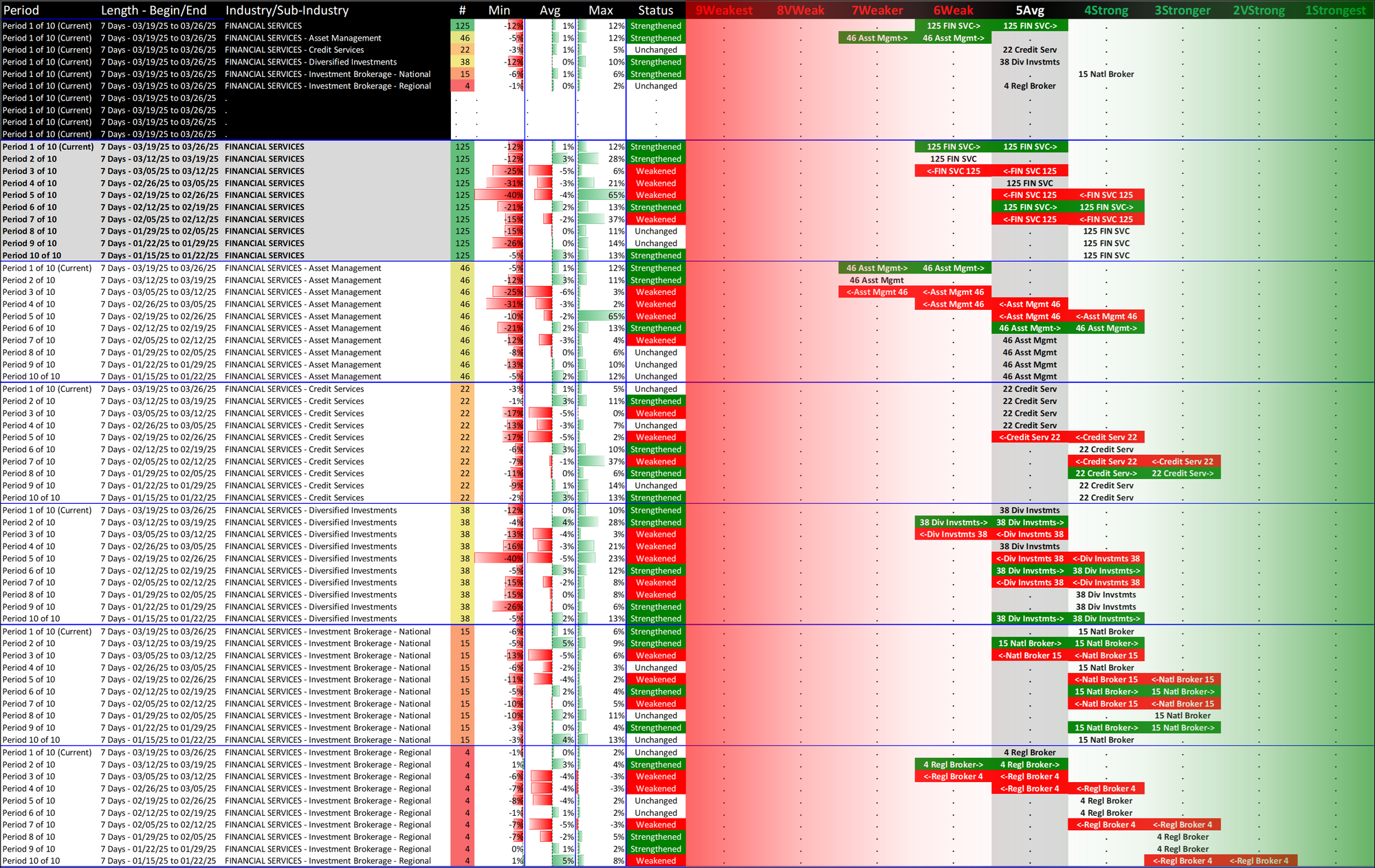The height and width of the screenshot is (868, 1375).
Task: Click the '15 Natl Broker' cell in top black section
Action: 1105,74
